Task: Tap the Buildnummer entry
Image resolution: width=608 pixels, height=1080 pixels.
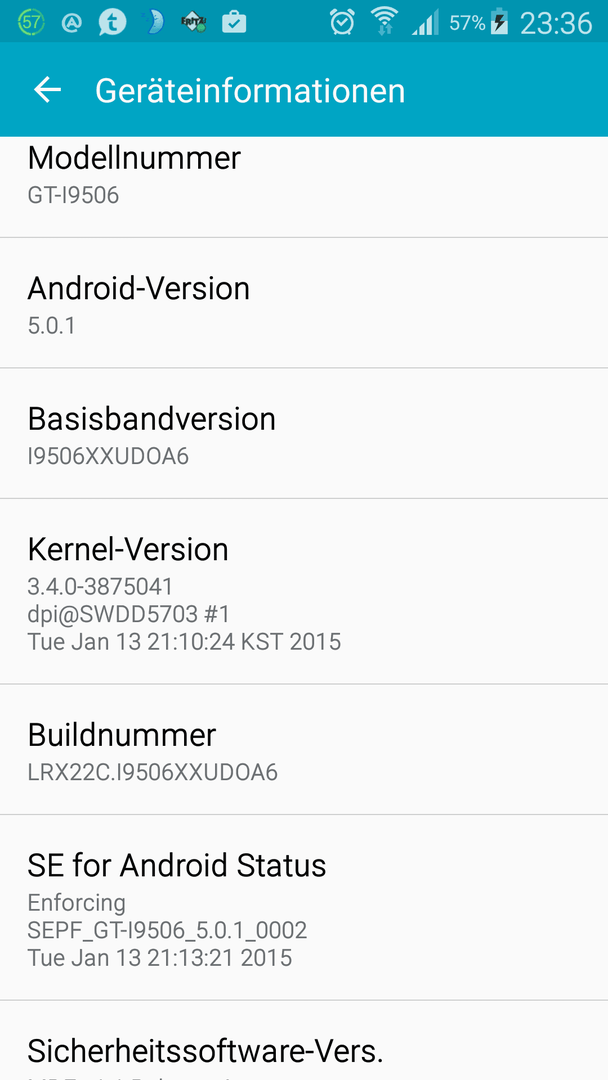Action: (304, 749)
